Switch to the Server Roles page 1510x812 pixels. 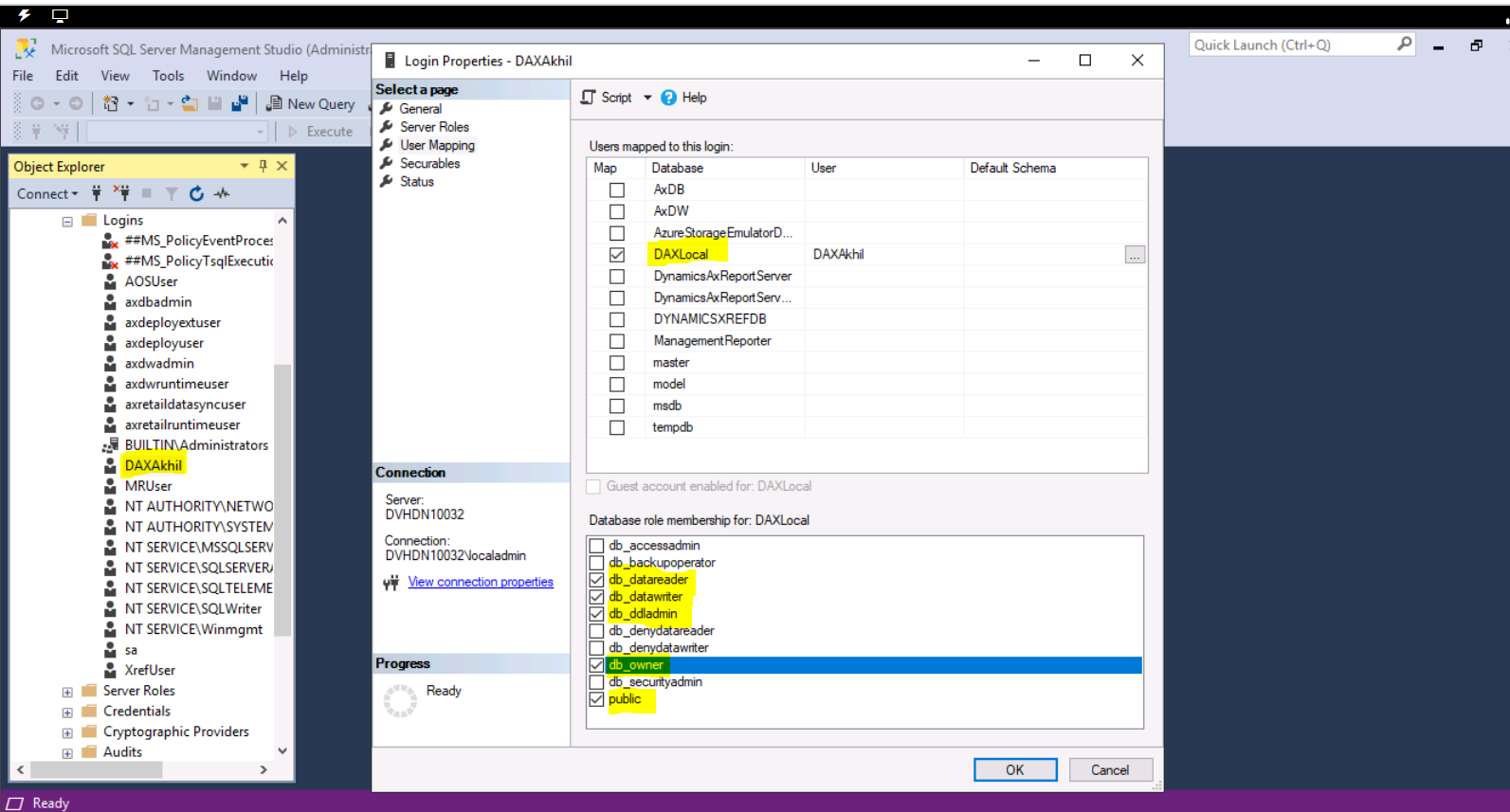434,127
